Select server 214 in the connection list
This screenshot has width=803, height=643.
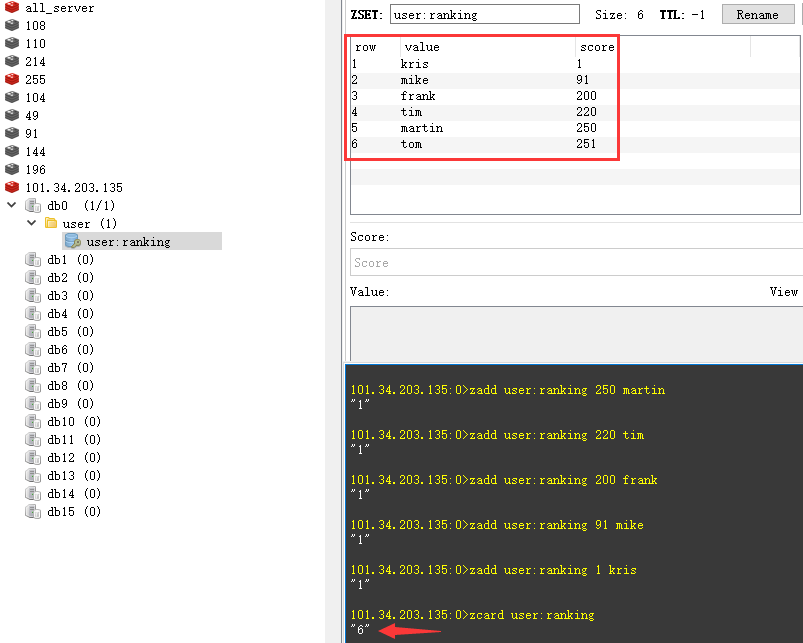click(35, 62)
